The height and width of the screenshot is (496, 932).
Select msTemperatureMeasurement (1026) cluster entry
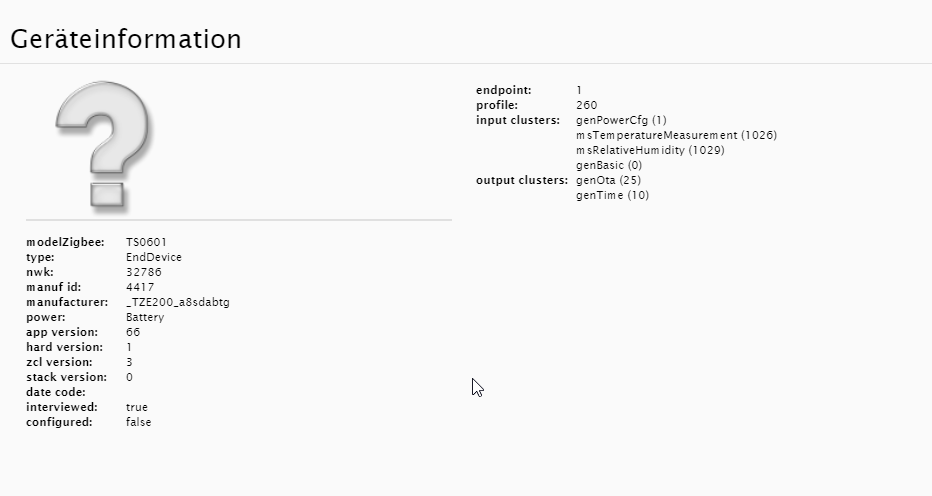(x=676, y=135)
